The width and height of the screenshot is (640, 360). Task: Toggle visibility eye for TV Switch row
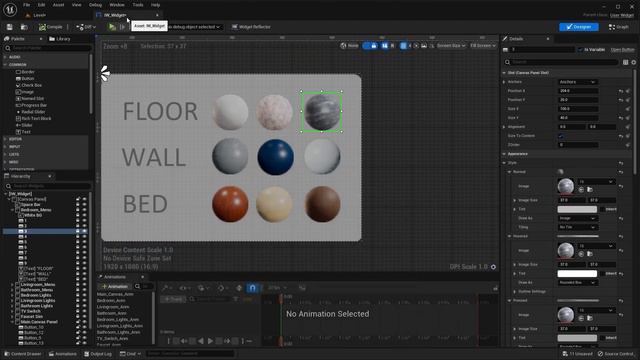84,311
